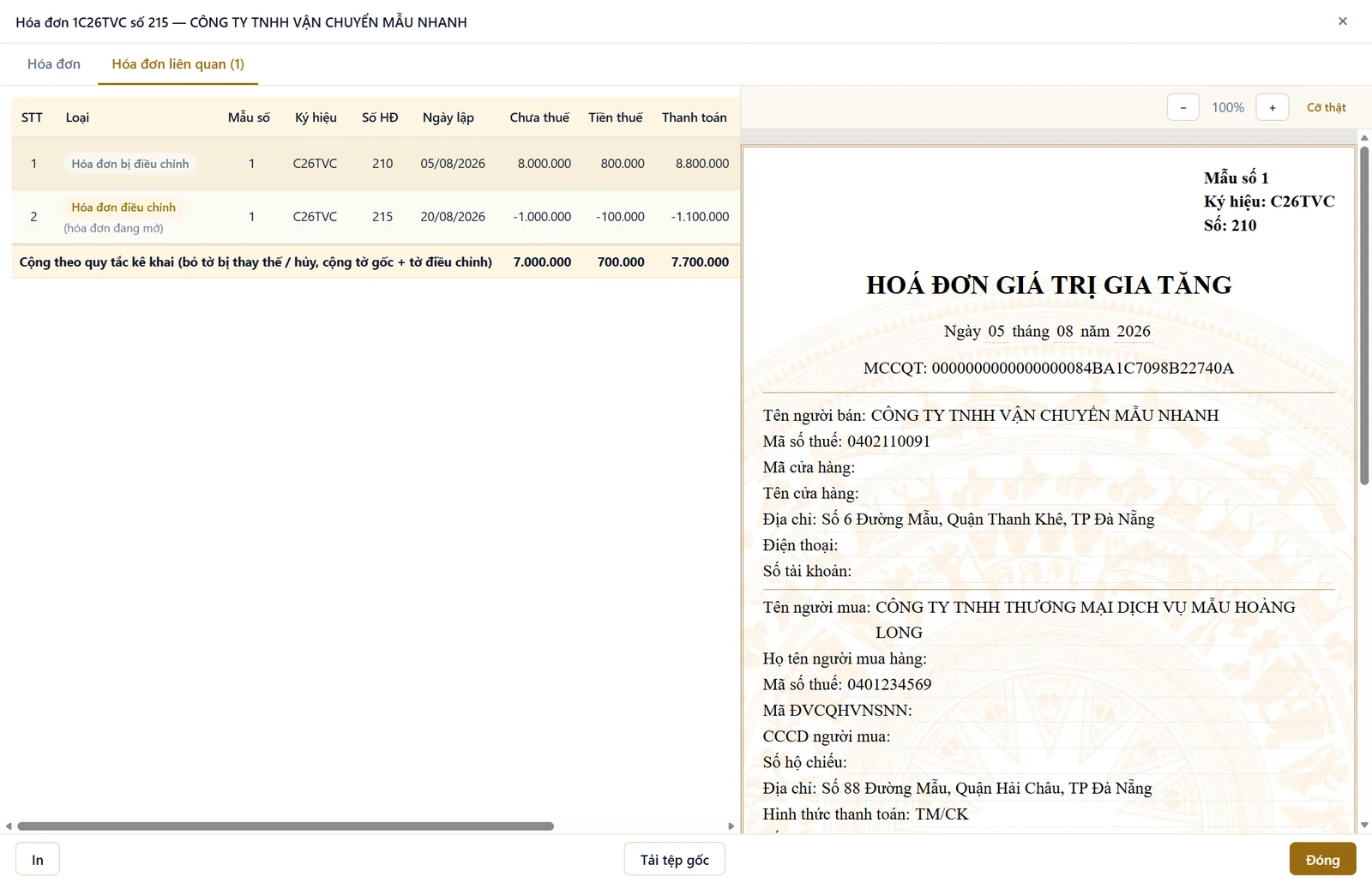The width and height of the screenshot is (1372, 883).
Task: Click the Chưa thuế column header
Action: (x=539, y=117)
